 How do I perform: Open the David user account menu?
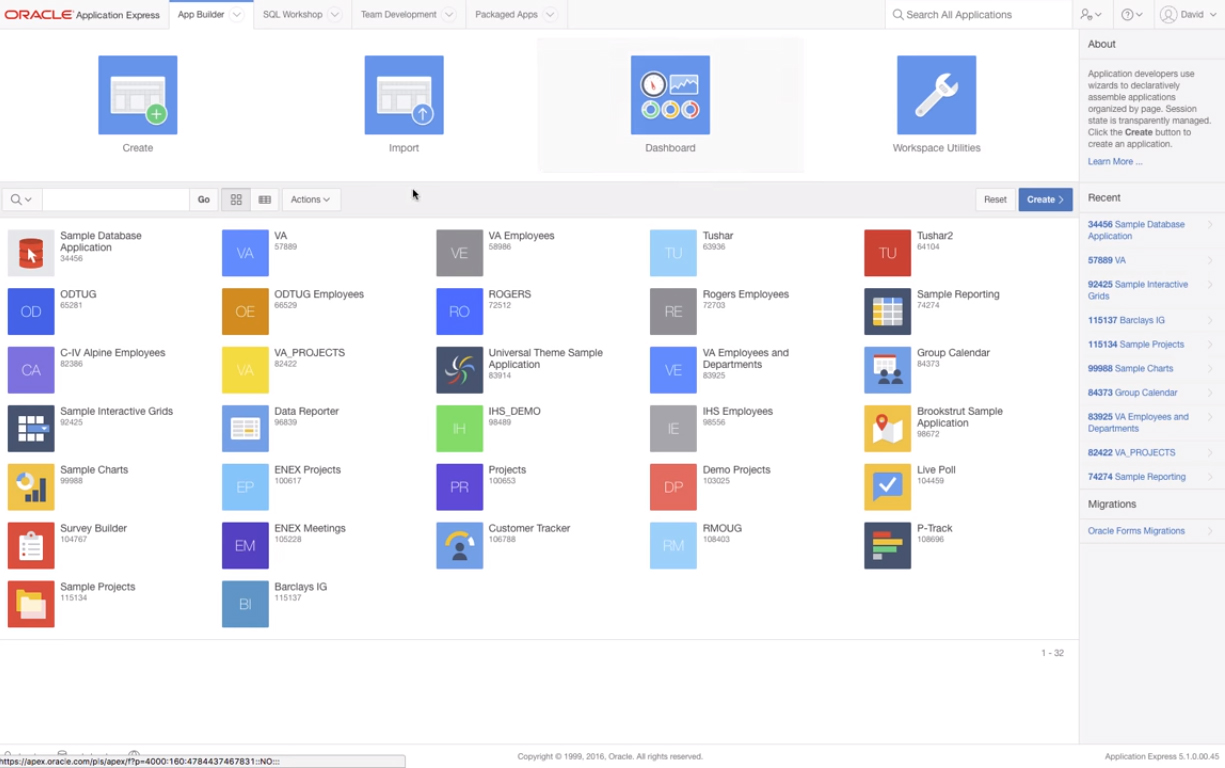click(1187, 15)
